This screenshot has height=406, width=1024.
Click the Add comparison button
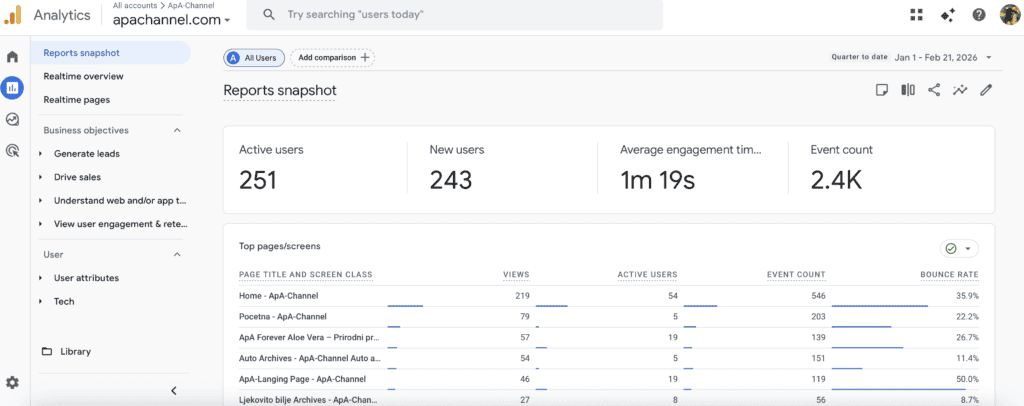(332, 57)
